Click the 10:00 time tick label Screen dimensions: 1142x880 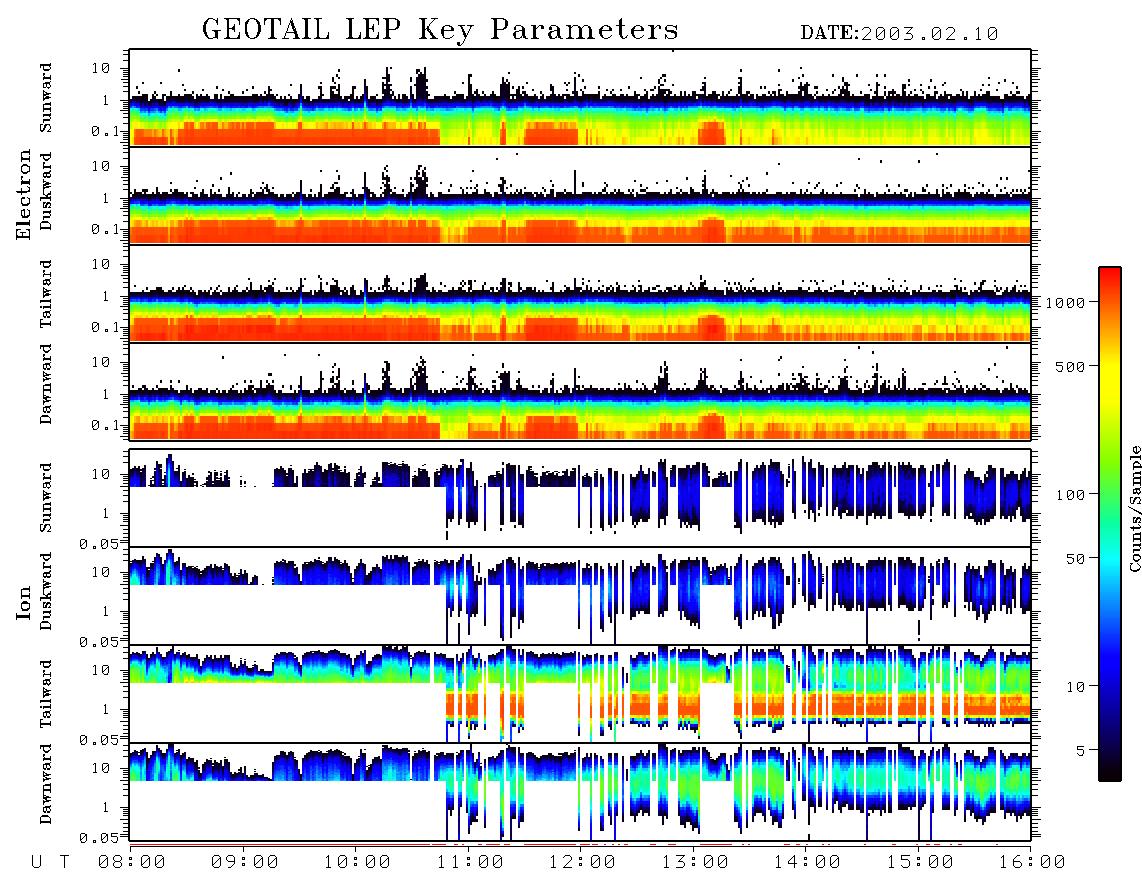[x=358, y=862]
